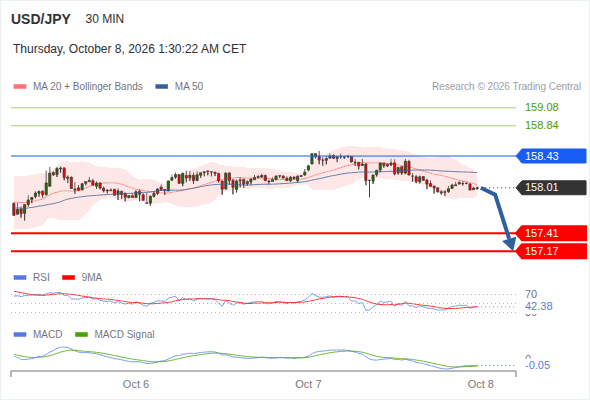
Task: Click the MACD blue legend marker
Action: click(20, 335)
